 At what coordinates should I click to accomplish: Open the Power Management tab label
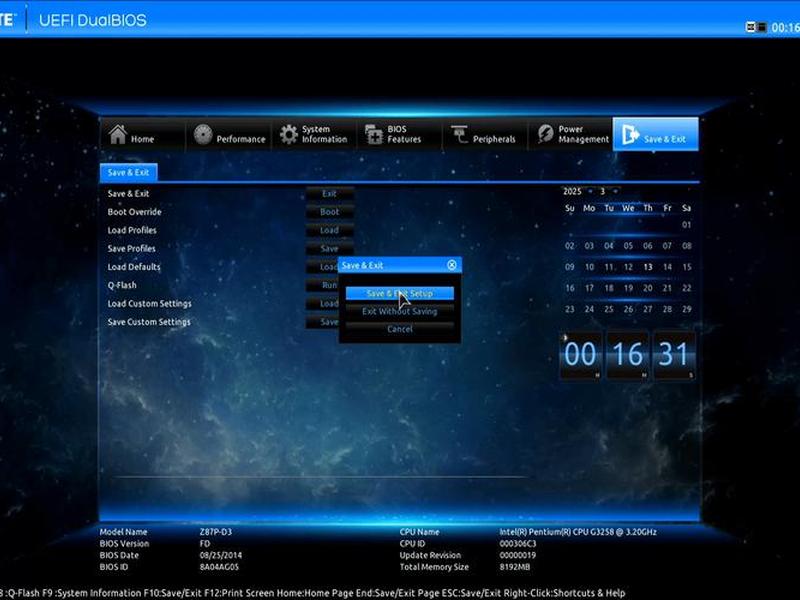584,134
